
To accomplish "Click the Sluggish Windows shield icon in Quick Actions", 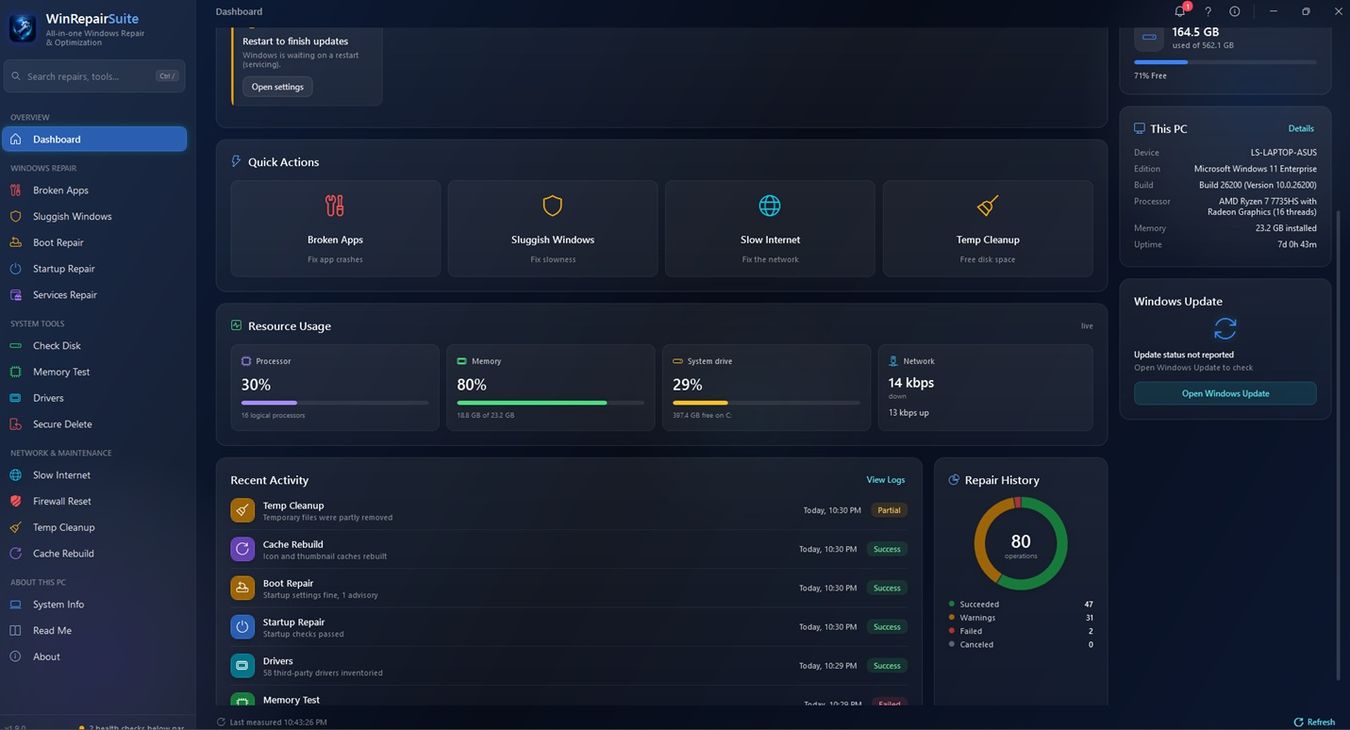I will 553,206.
